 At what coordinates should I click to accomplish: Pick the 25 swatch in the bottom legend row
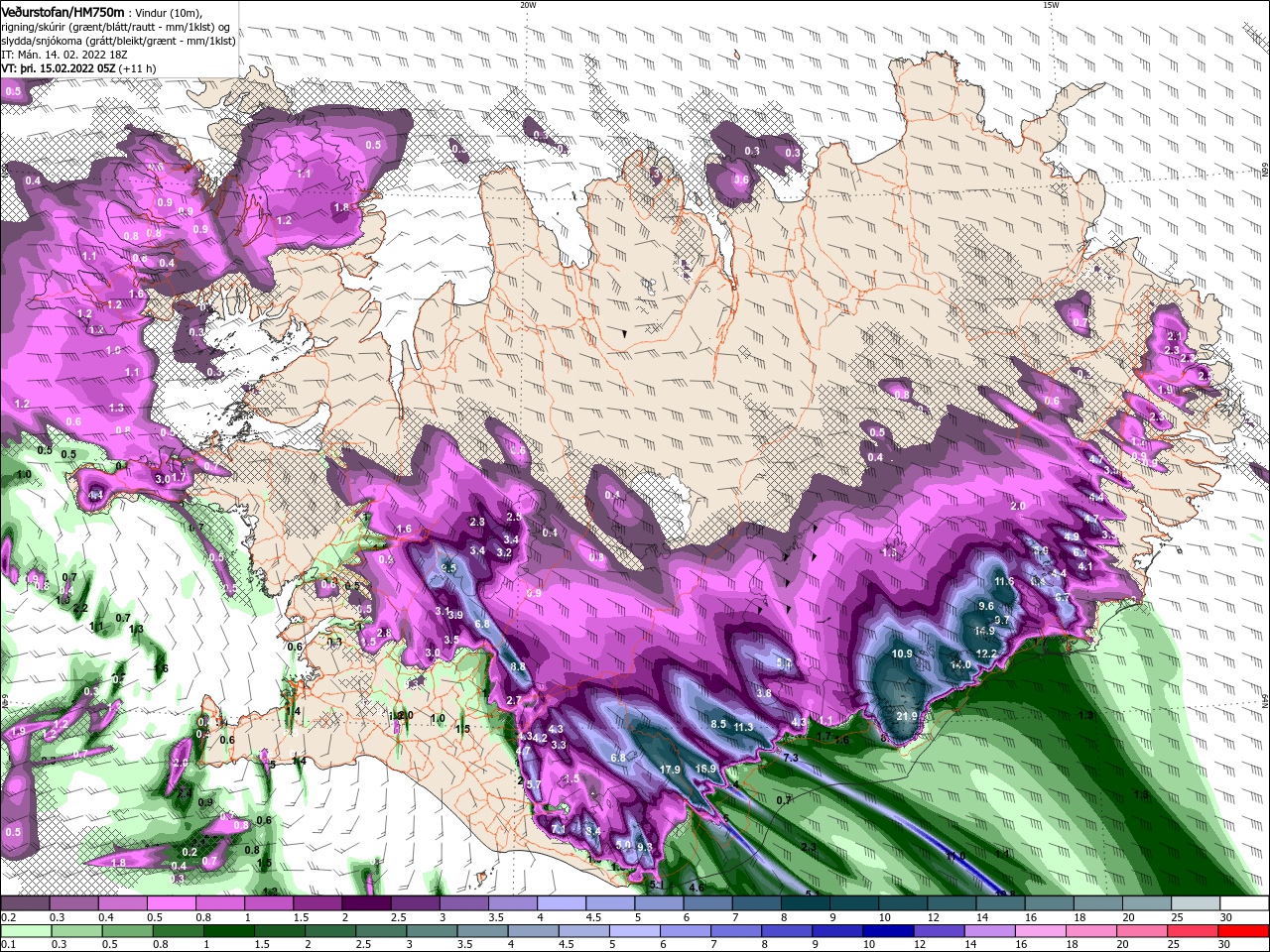tap(1194, 931)
